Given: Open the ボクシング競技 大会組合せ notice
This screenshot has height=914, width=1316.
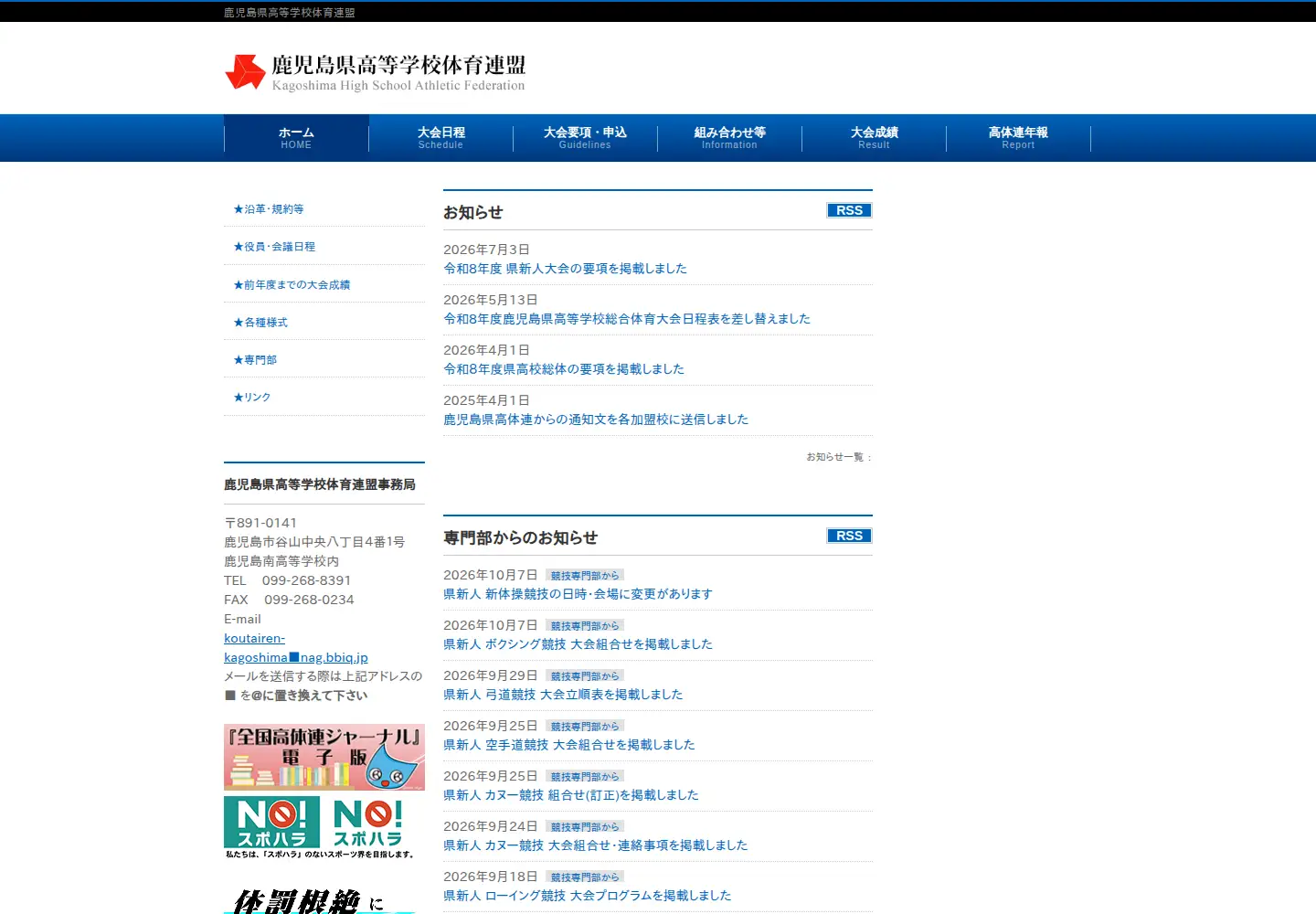Looking at the screenshot, I should point(578,644).
